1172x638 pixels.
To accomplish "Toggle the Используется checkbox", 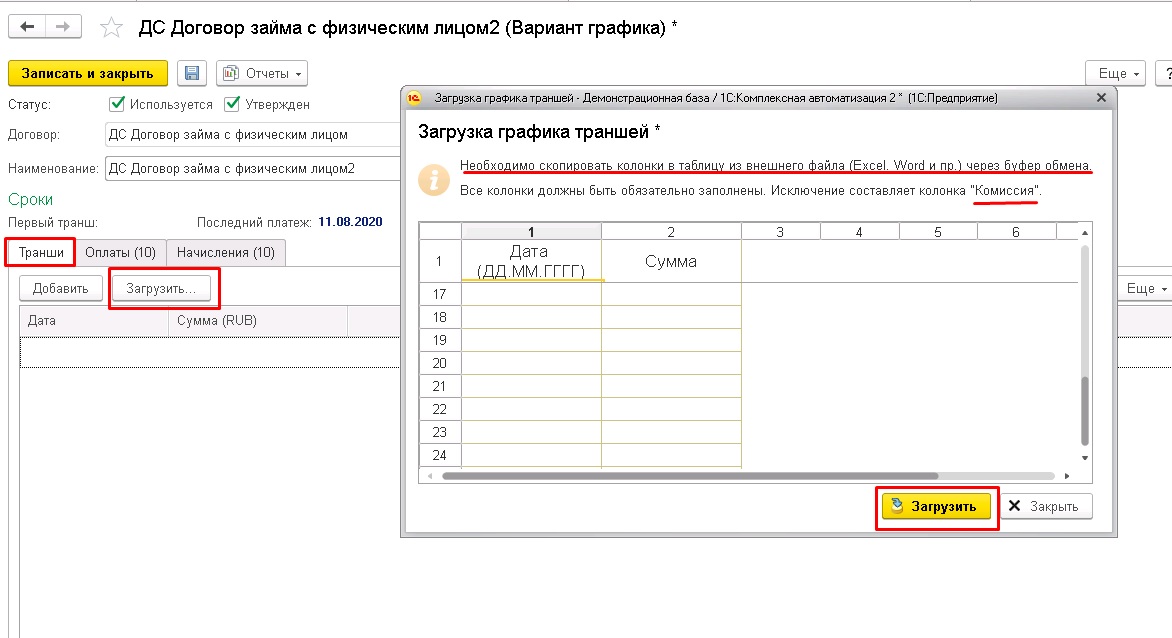I will pyautogui.click(x=117, y=104).
